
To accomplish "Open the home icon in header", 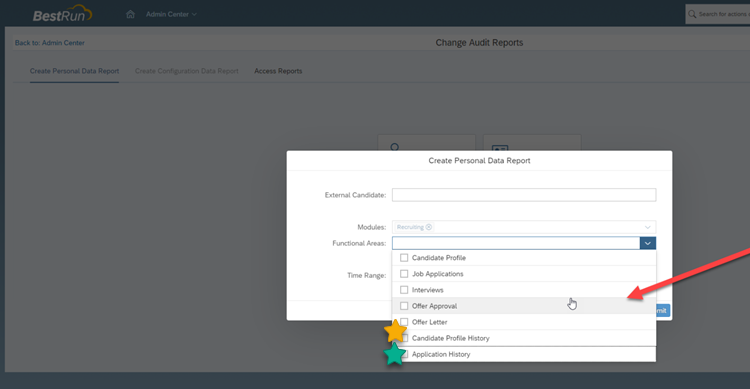I will click(x=130, y=14).
